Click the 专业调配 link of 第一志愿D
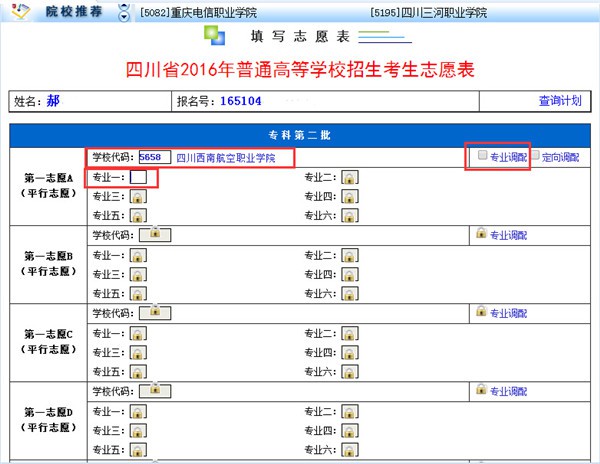The height and width of the screenshot is (464, 600). pyautogui.click(x=508, y=391)
